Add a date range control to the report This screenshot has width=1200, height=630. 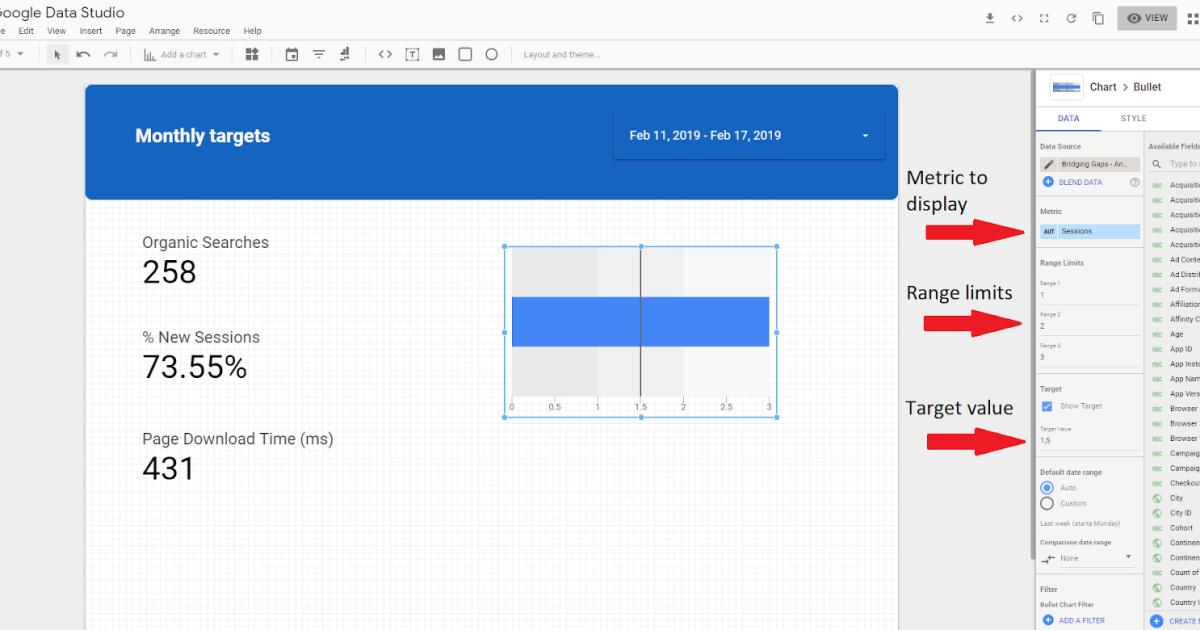click(x=292, y=54)
